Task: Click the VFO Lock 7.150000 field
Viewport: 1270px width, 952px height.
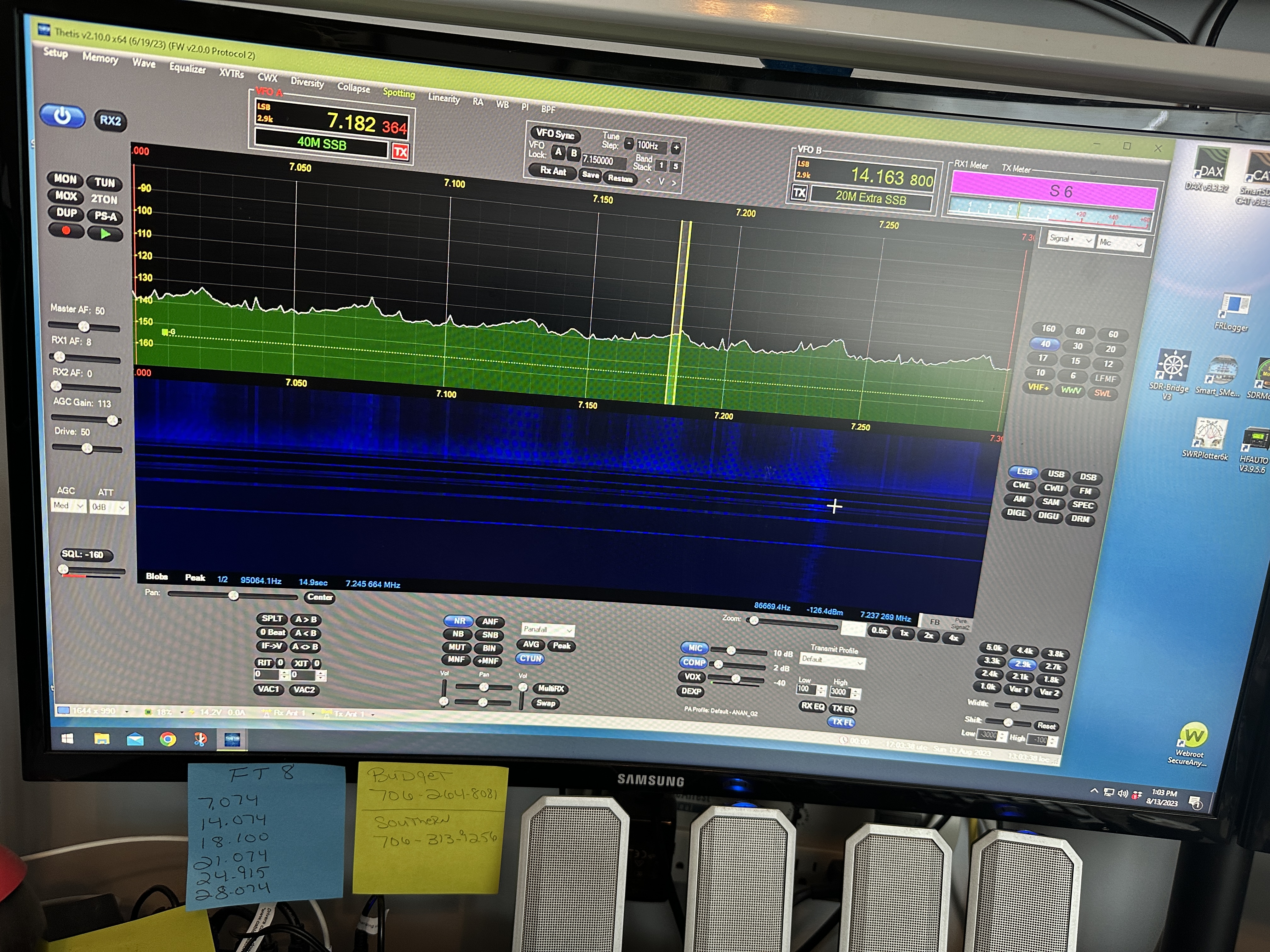Action: 604,160
